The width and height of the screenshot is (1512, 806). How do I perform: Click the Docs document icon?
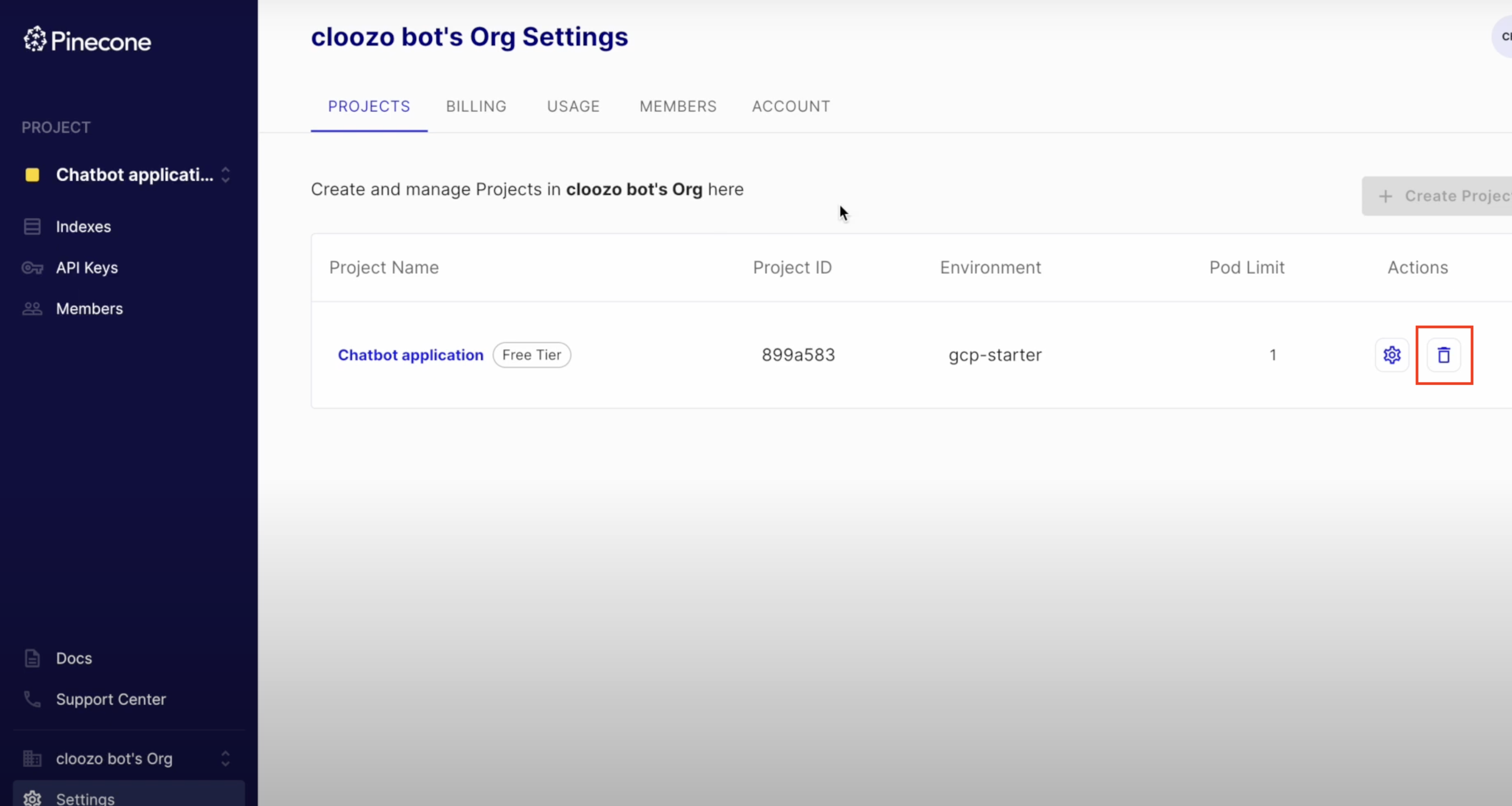point(32,659)
